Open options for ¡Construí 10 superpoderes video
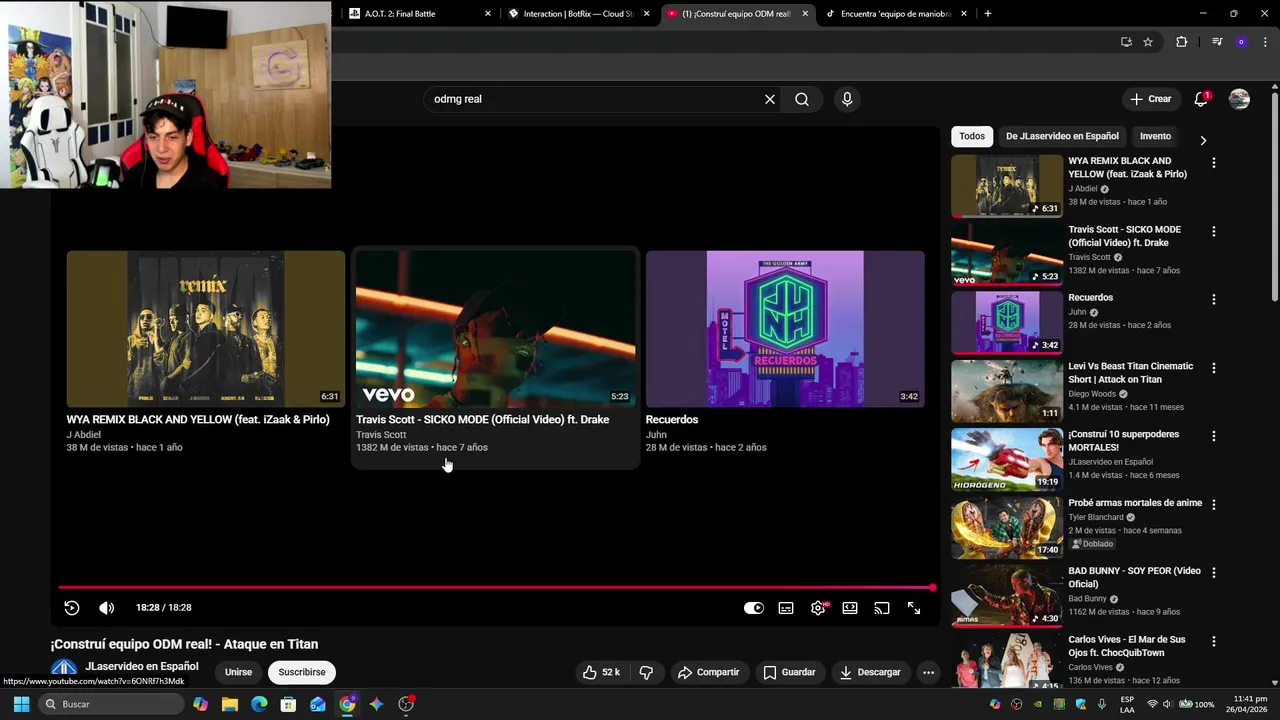The height and width of the screenshot is (720, 1280). (1214, 436)
